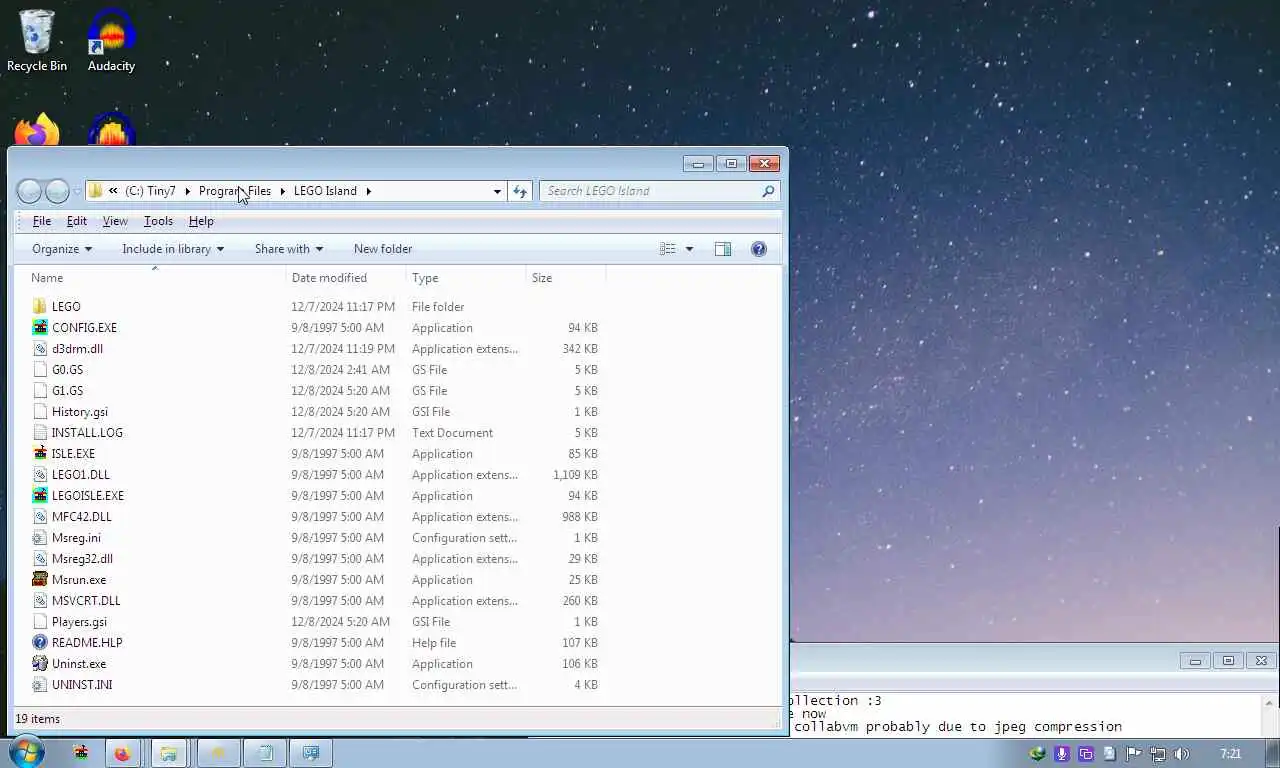
Task: Select the Players.gsi file name
Action: pos(79,622)
